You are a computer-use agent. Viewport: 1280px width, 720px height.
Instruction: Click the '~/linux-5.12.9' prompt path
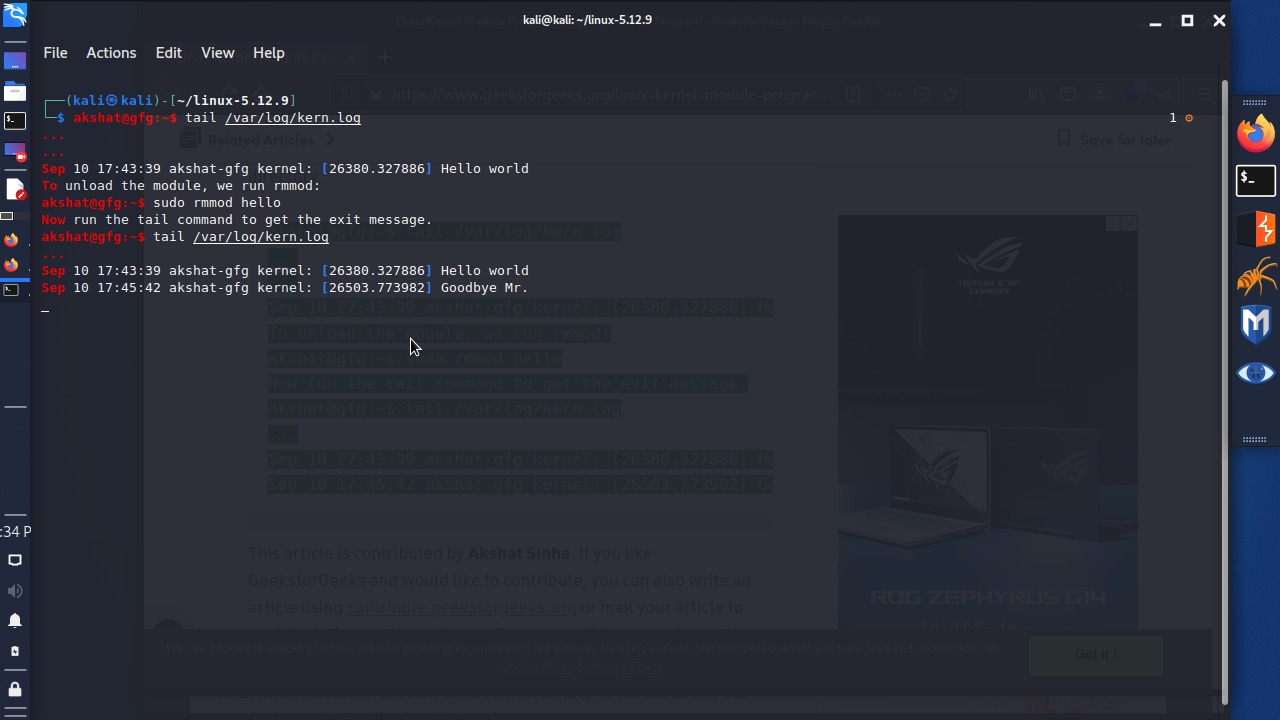click(x=234, y=100)
